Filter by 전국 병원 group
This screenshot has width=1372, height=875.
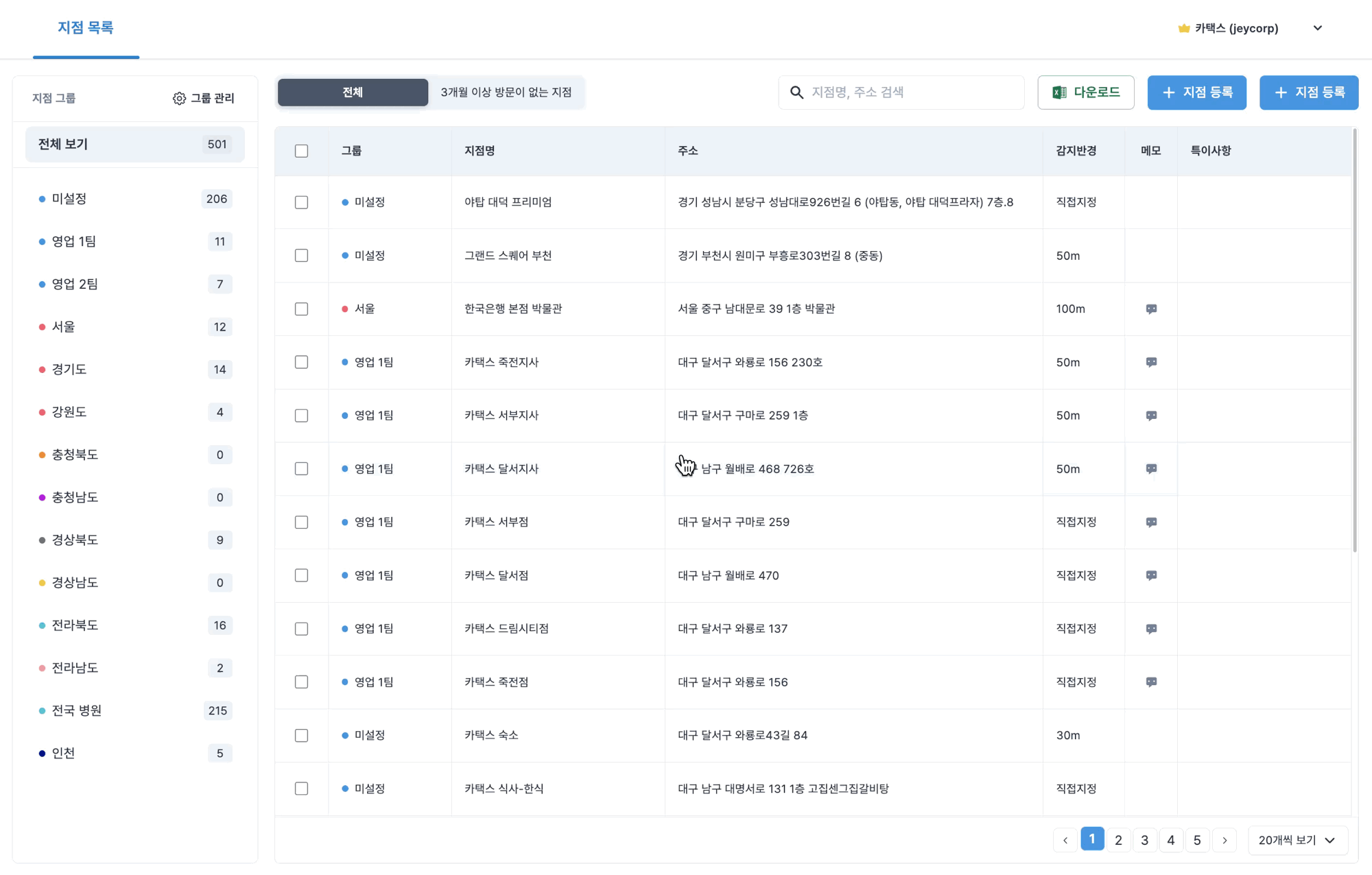click(x=77, y=710)
